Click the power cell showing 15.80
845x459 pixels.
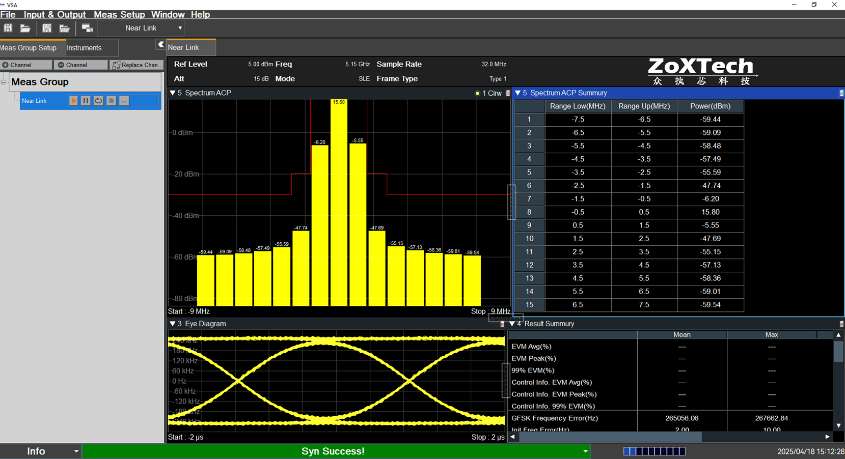click(710, 212)
